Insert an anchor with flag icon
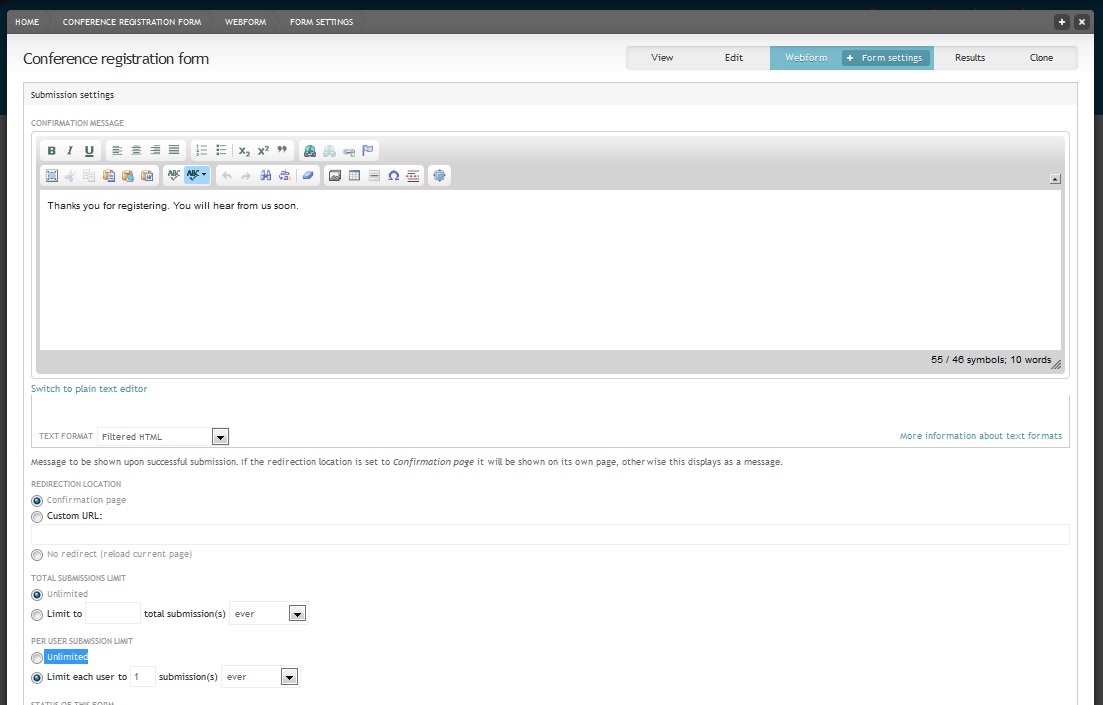The height and width of the screenshot is (705, 1103). tap(367, 151)
